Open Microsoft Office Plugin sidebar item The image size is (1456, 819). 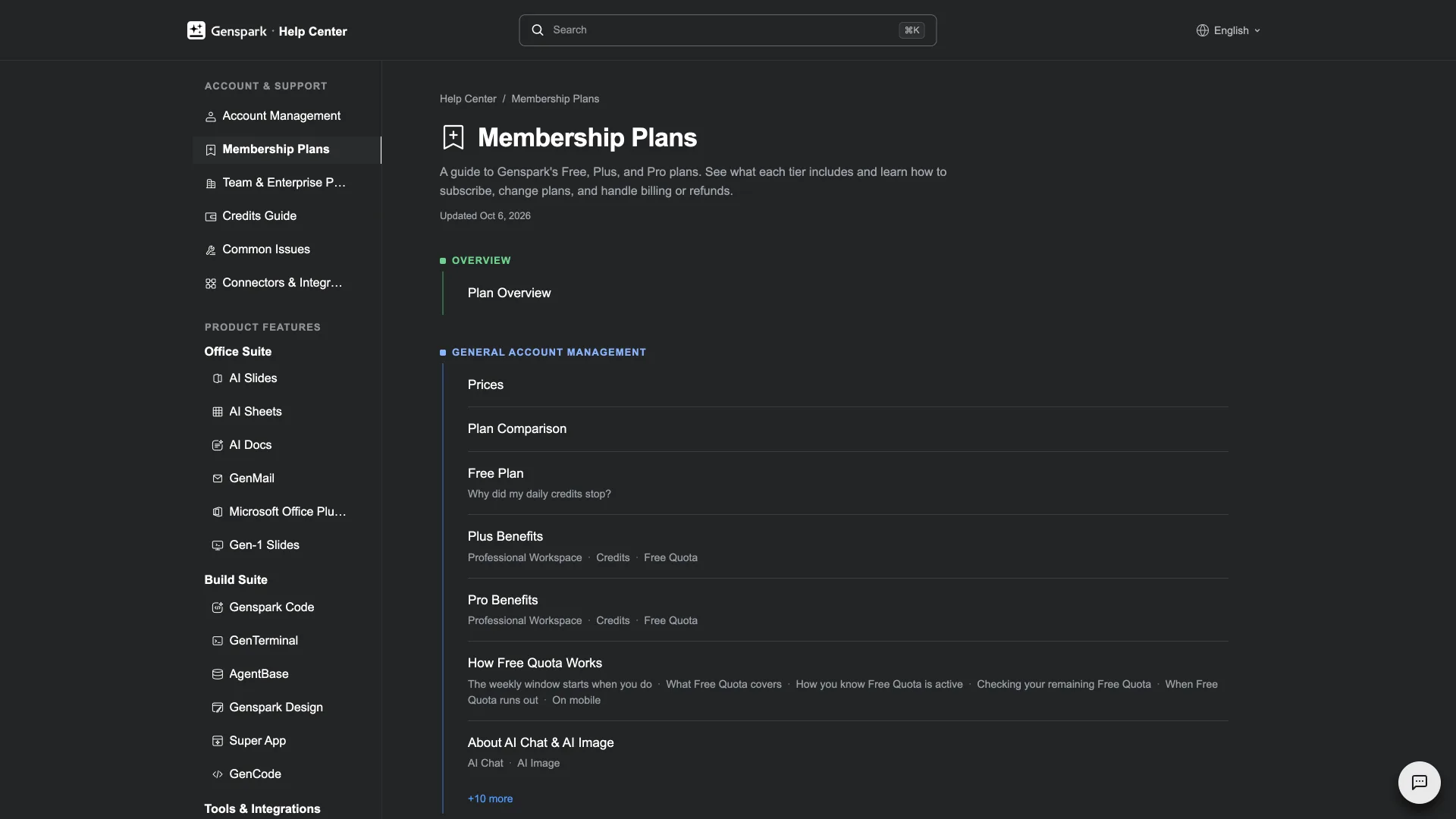pos(287,512)
